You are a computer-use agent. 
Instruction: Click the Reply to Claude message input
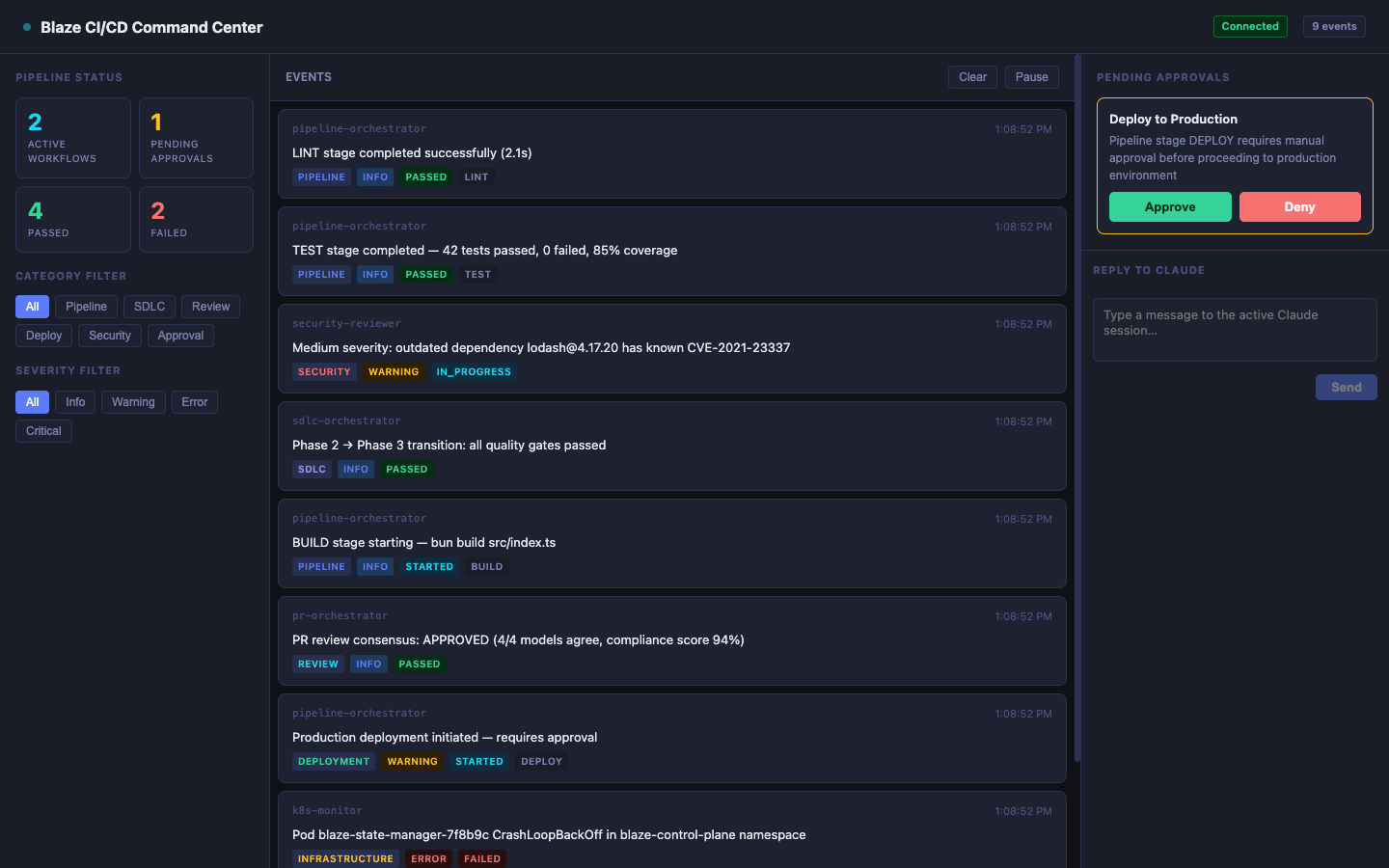point(1235,329)
